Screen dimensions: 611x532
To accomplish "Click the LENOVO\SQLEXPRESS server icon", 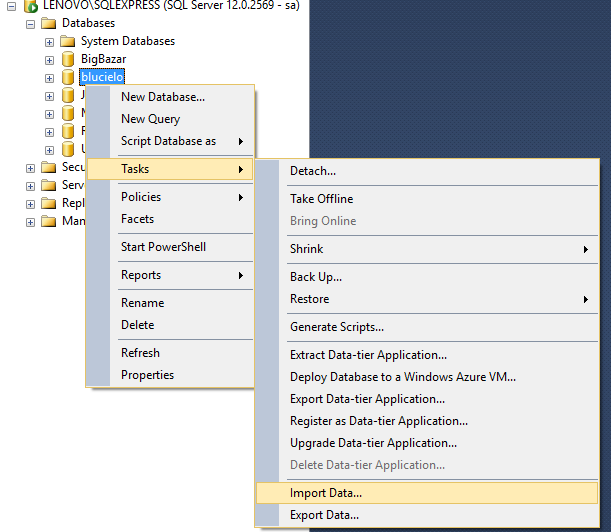I will 31,5.
